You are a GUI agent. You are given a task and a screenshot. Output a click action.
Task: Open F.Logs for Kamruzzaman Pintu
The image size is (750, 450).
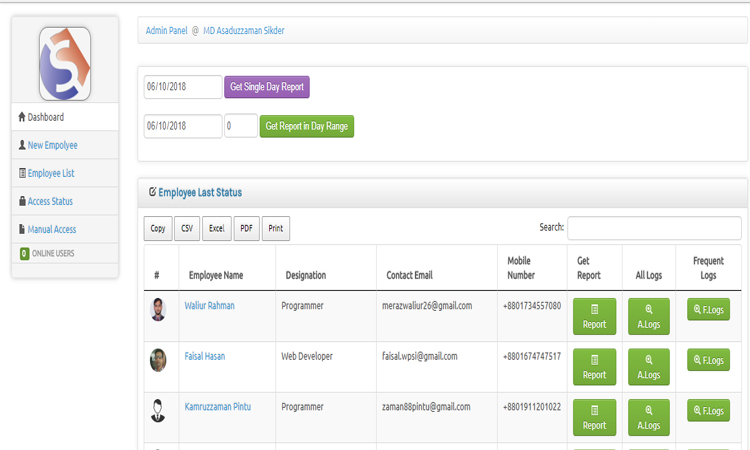[x=708, y=411]
